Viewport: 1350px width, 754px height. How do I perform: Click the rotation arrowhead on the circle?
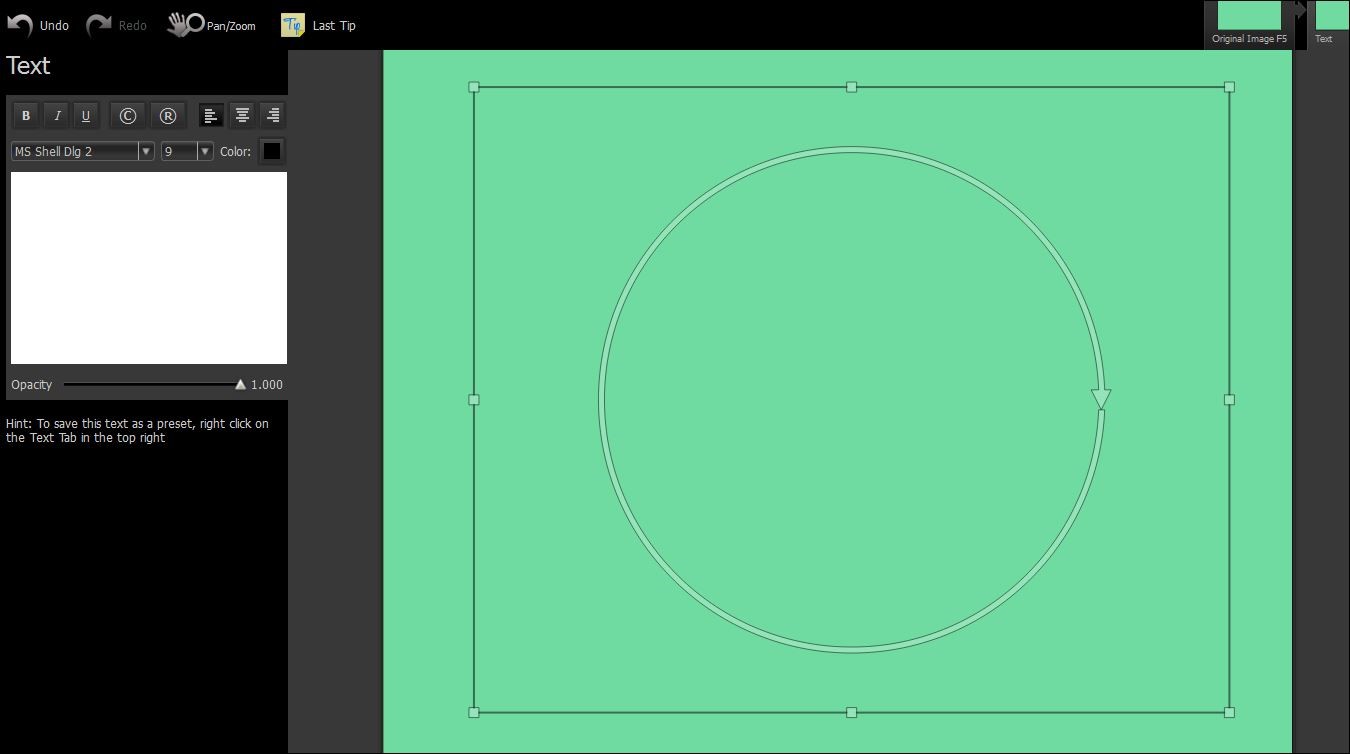[1101, 399]
